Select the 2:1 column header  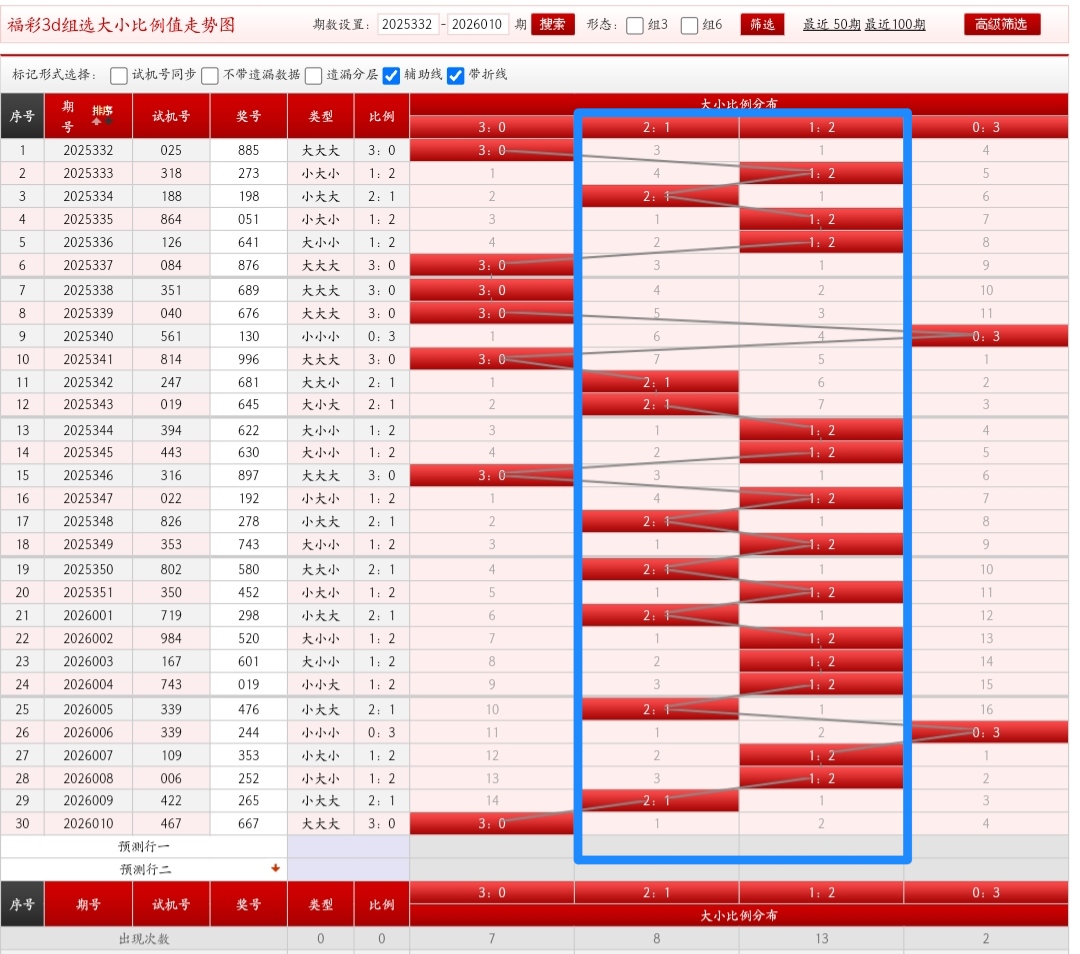pyautogui.click(x=656, y=127)
